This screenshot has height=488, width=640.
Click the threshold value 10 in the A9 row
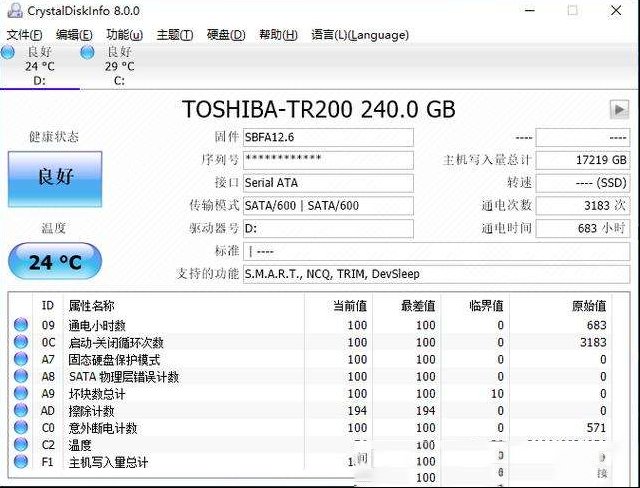coord(497,394)
